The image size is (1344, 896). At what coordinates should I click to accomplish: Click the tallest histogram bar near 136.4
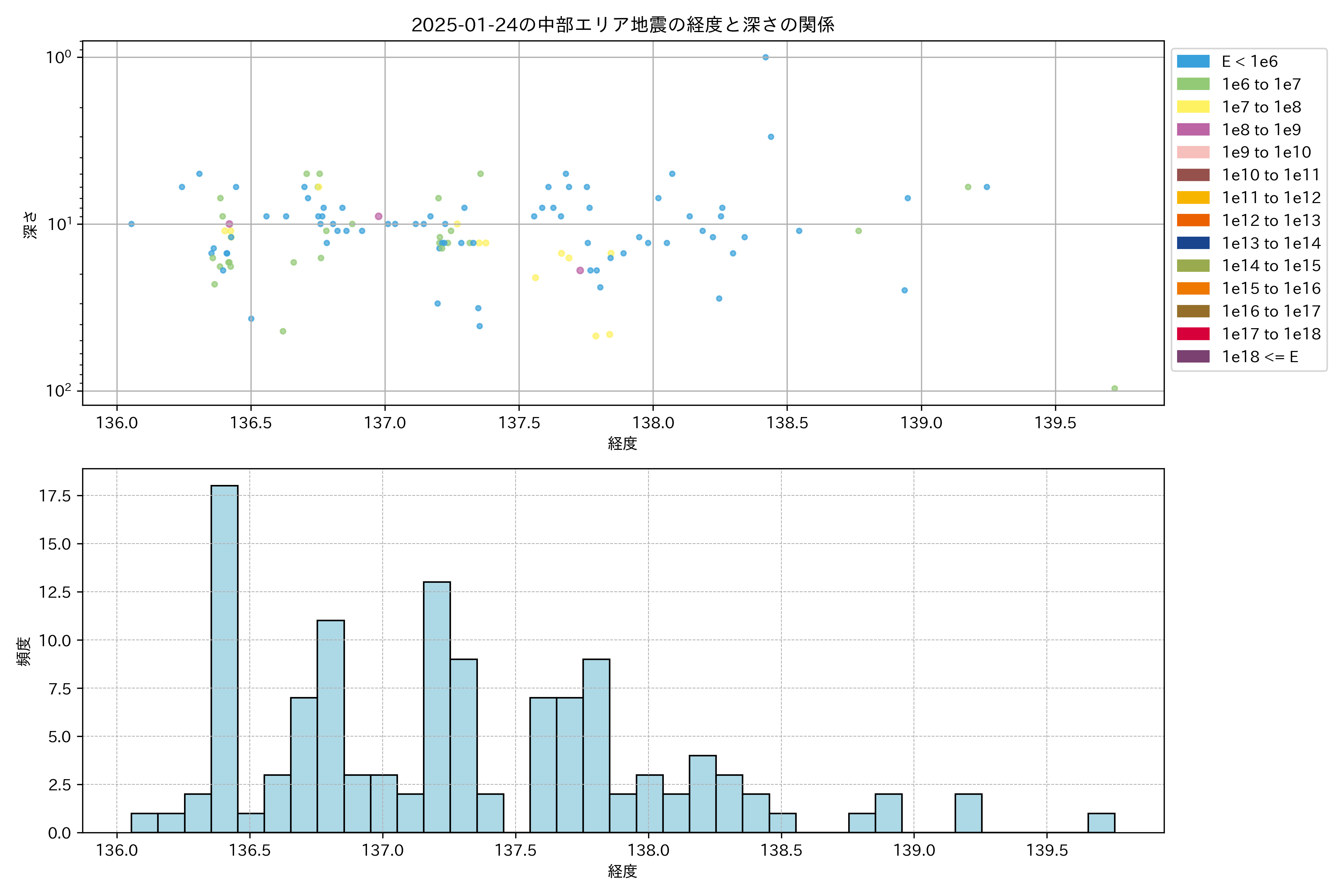[225, 657]
